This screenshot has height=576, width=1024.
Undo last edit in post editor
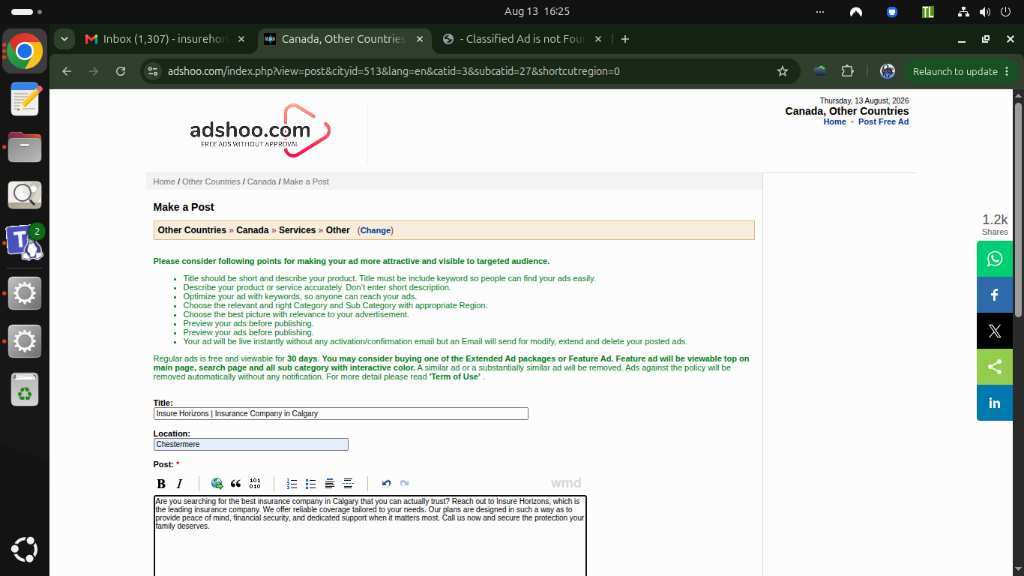pos(386,483)
